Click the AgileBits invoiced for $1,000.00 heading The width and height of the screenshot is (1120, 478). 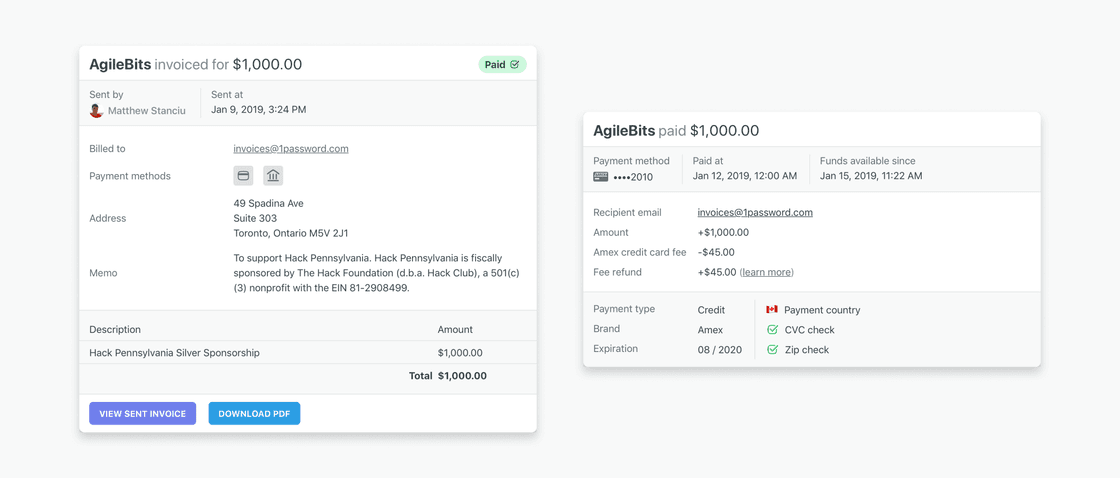195,65
